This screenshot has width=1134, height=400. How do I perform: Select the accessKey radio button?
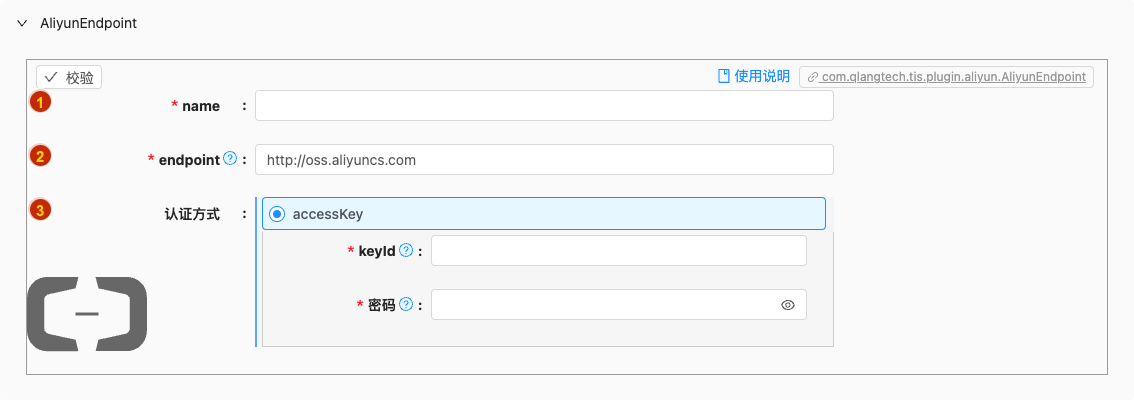click(x=276, y=214)
